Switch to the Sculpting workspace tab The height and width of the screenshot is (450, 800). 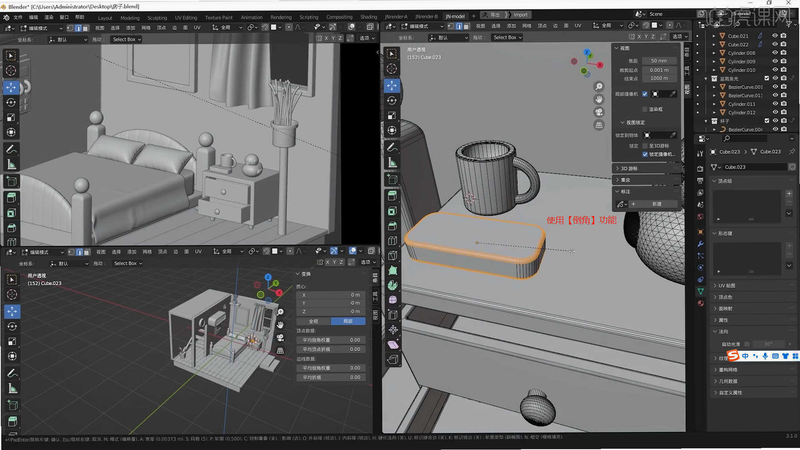tap(157, 17)
